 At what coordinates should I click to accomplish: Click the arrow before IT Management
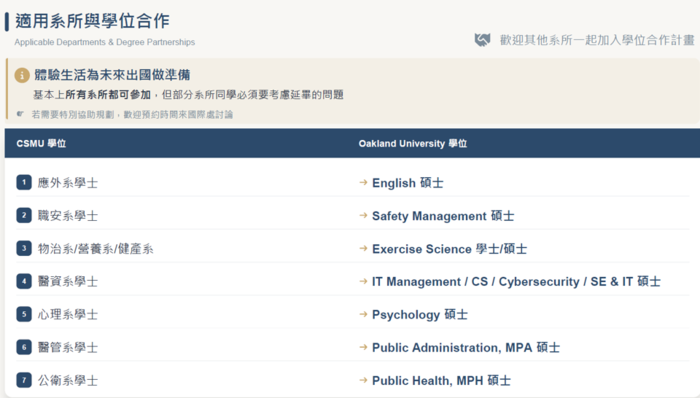[x=363, y=282]
